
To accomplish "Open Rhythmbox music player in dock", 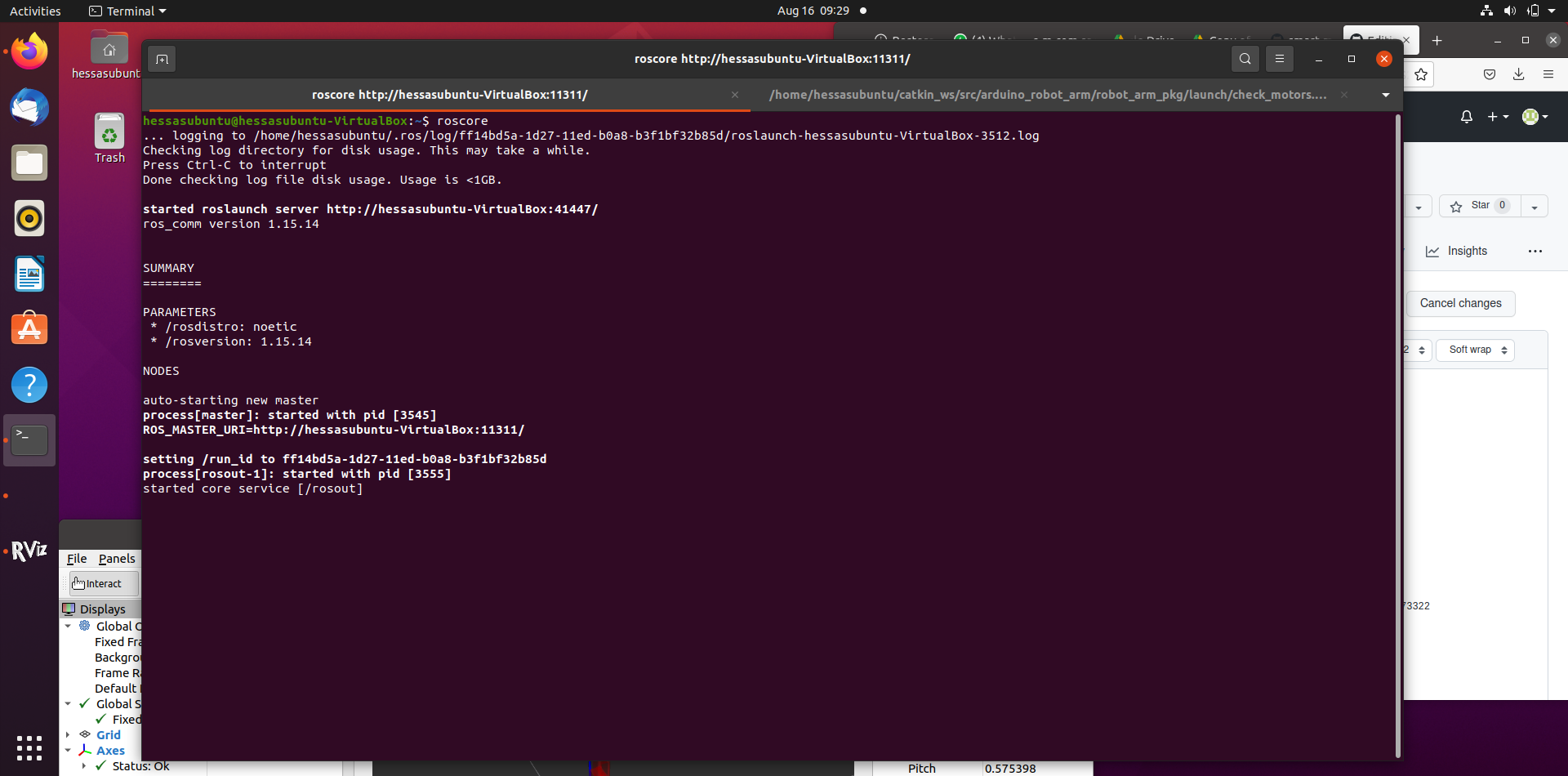I will [29, 218].
